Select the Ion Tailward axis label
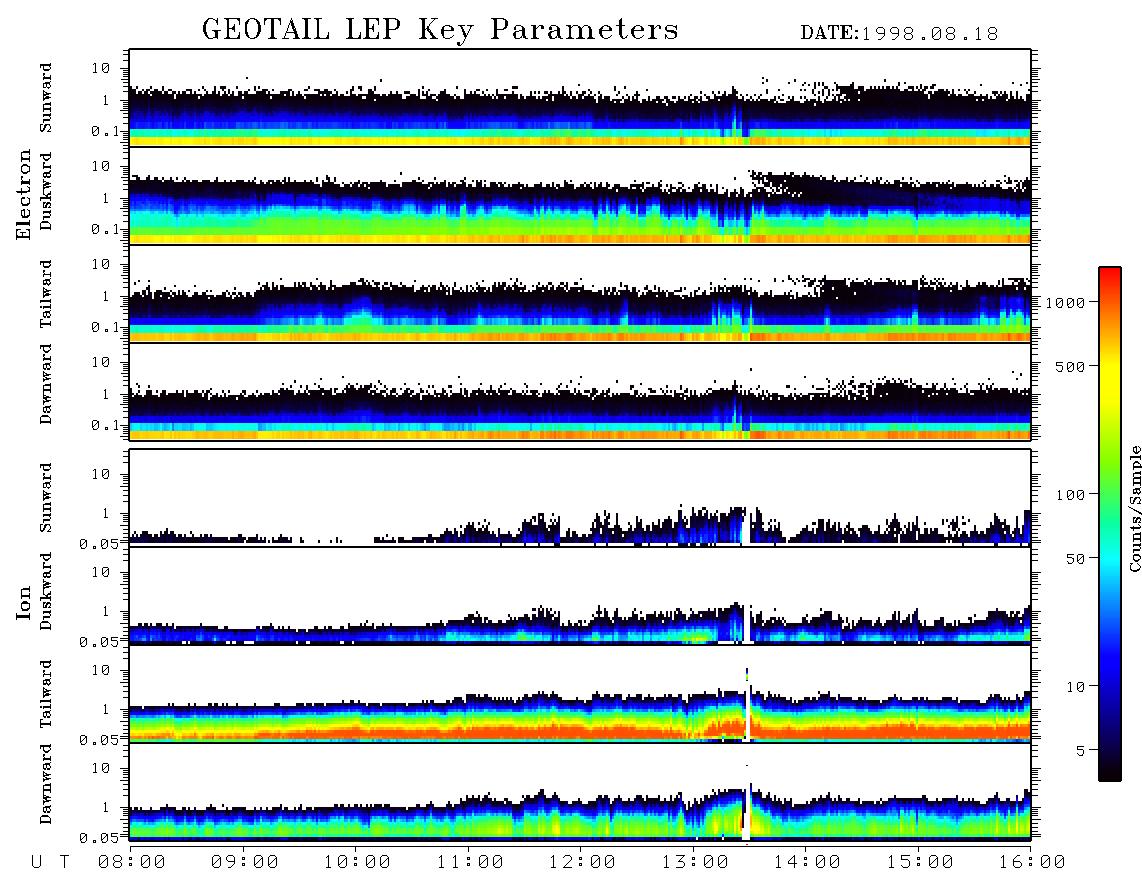 (x=46, y=694)
